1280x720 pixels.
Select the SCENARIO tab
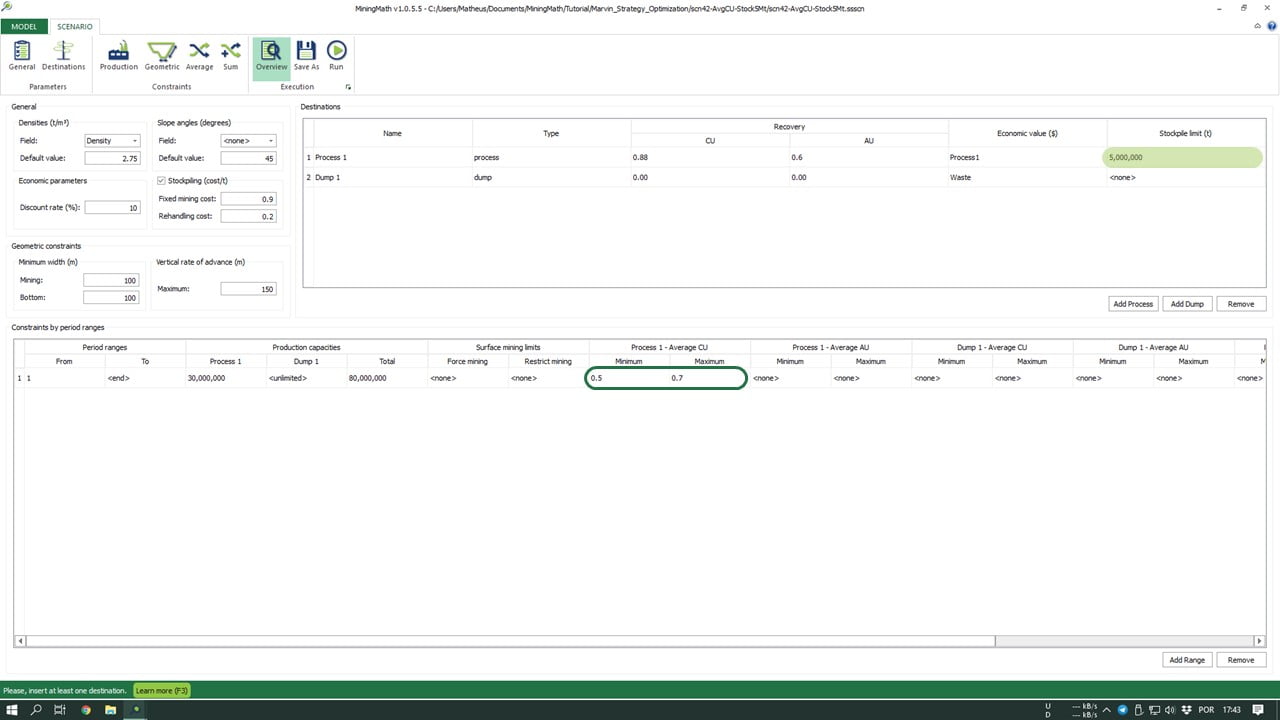[x=75, y=26]
